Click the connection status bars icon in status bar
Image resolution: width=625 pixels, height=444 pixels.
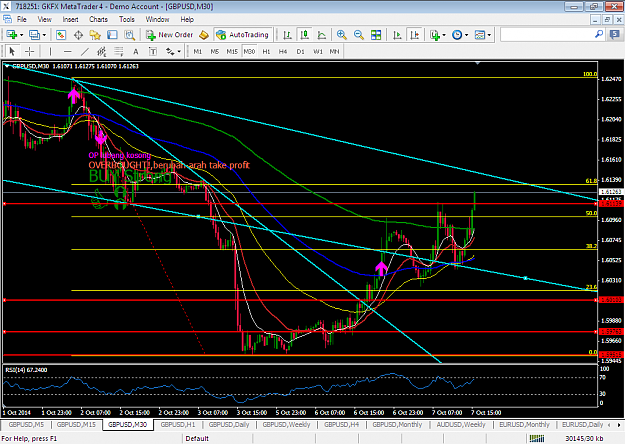tap(537, 439)
